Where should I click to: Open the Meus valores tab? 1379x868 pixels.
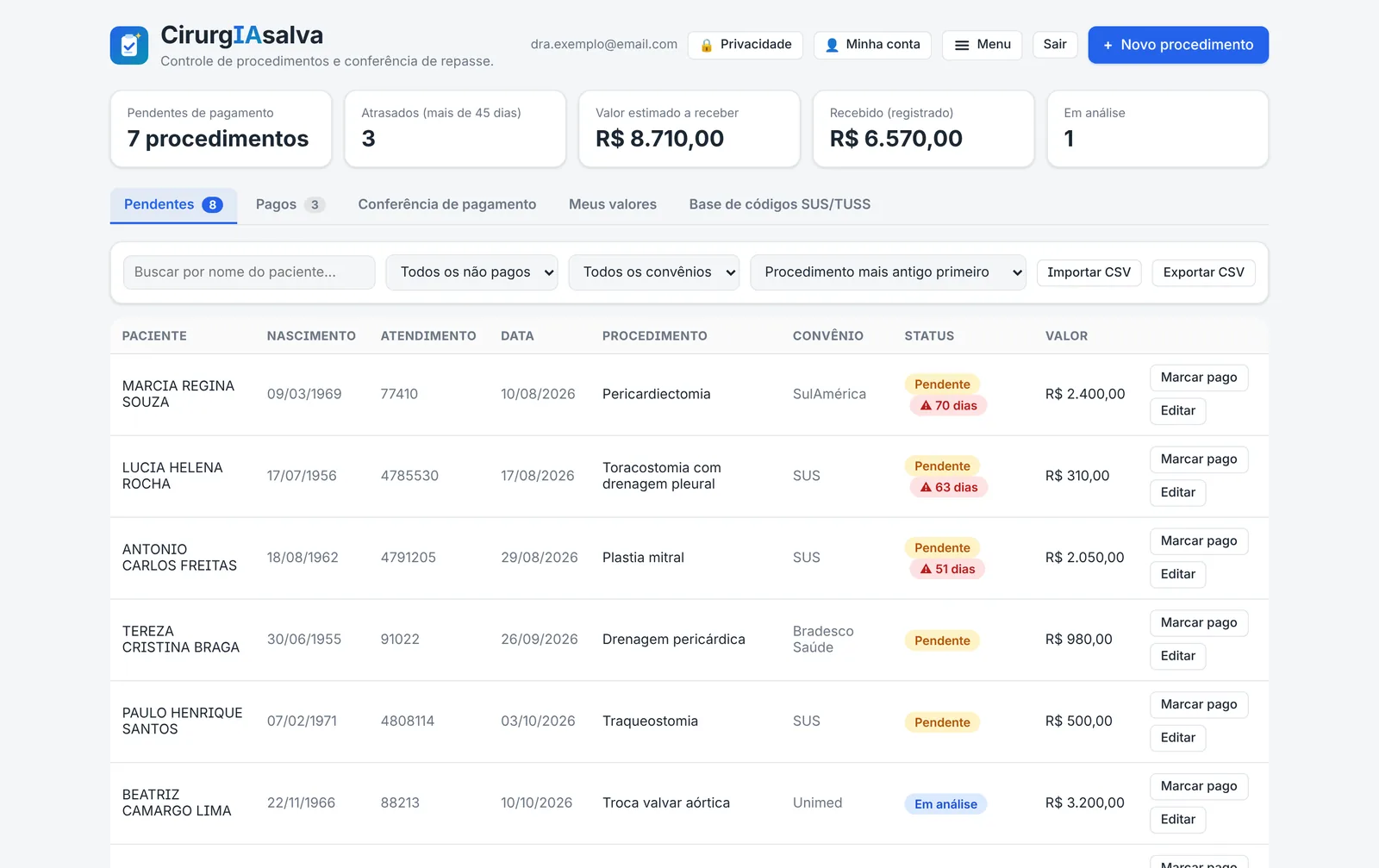pyautogui.click(x=613, y=205)
